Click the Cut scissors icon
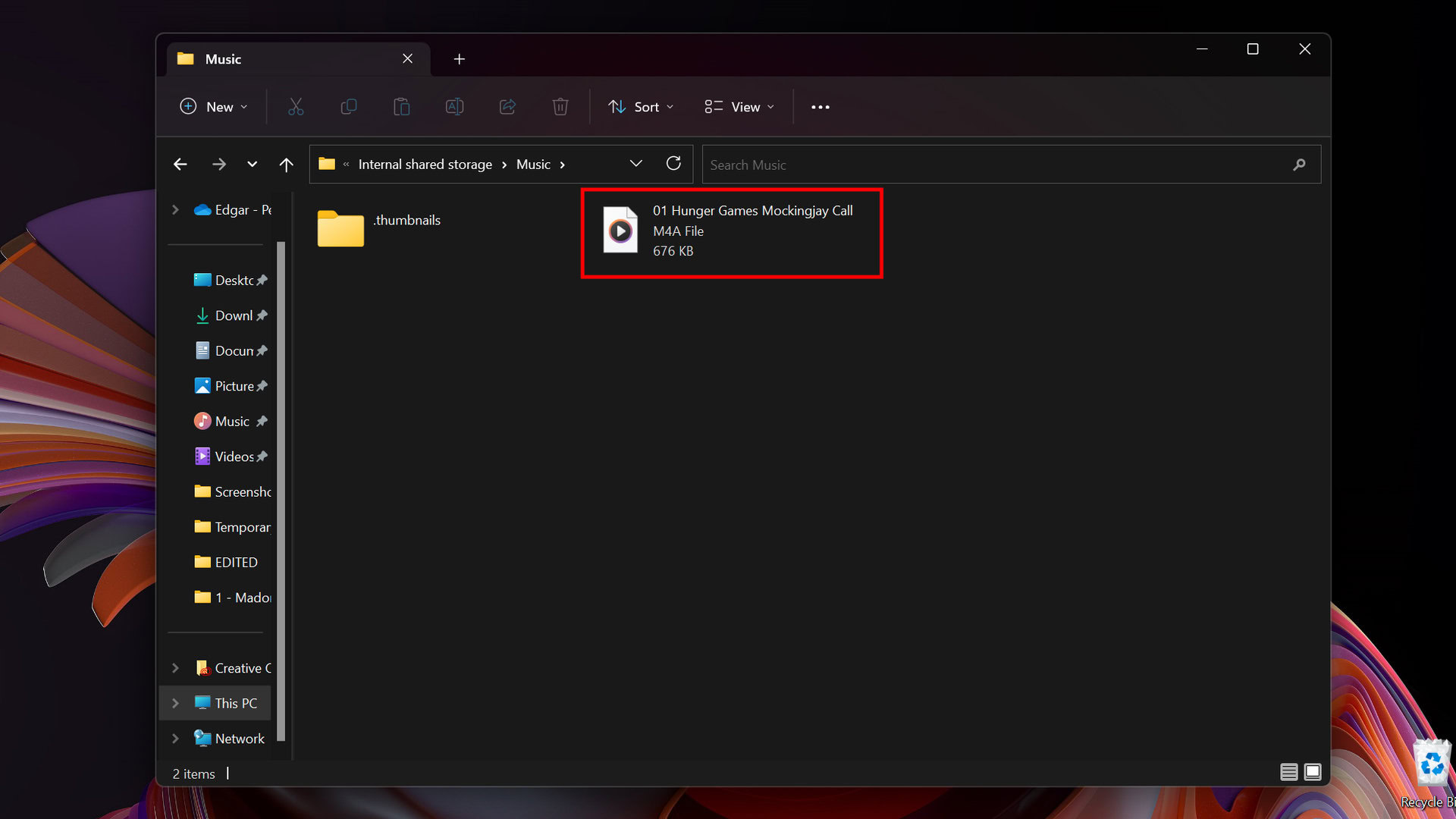This screenshot has width=1456, height=819. pos(296,107)
